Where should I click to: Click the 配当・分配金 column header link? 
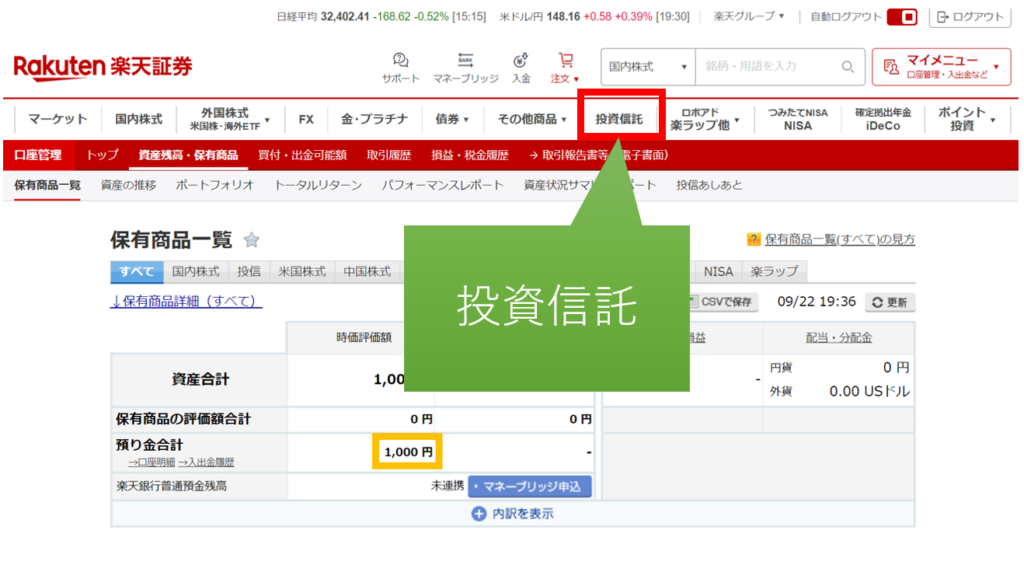[839, 337]
